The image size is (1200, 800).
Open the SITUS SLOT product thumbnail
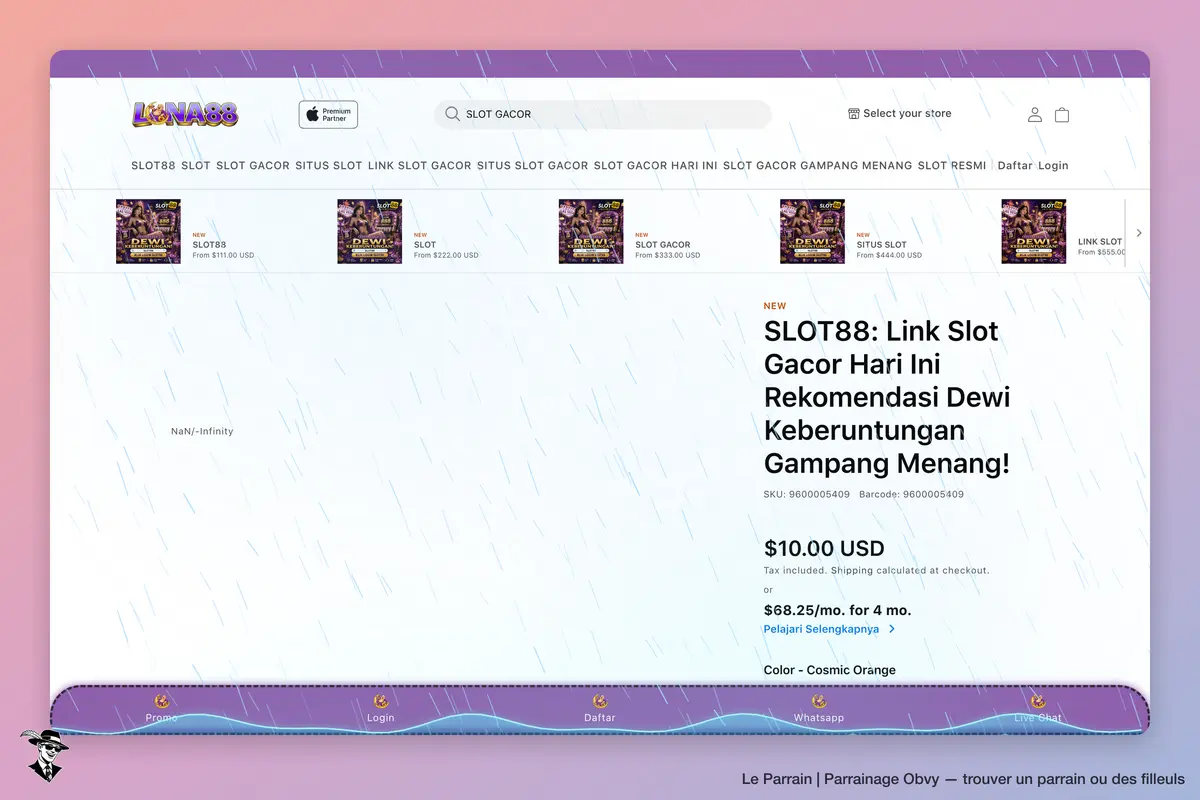click(x=812, y=232)
